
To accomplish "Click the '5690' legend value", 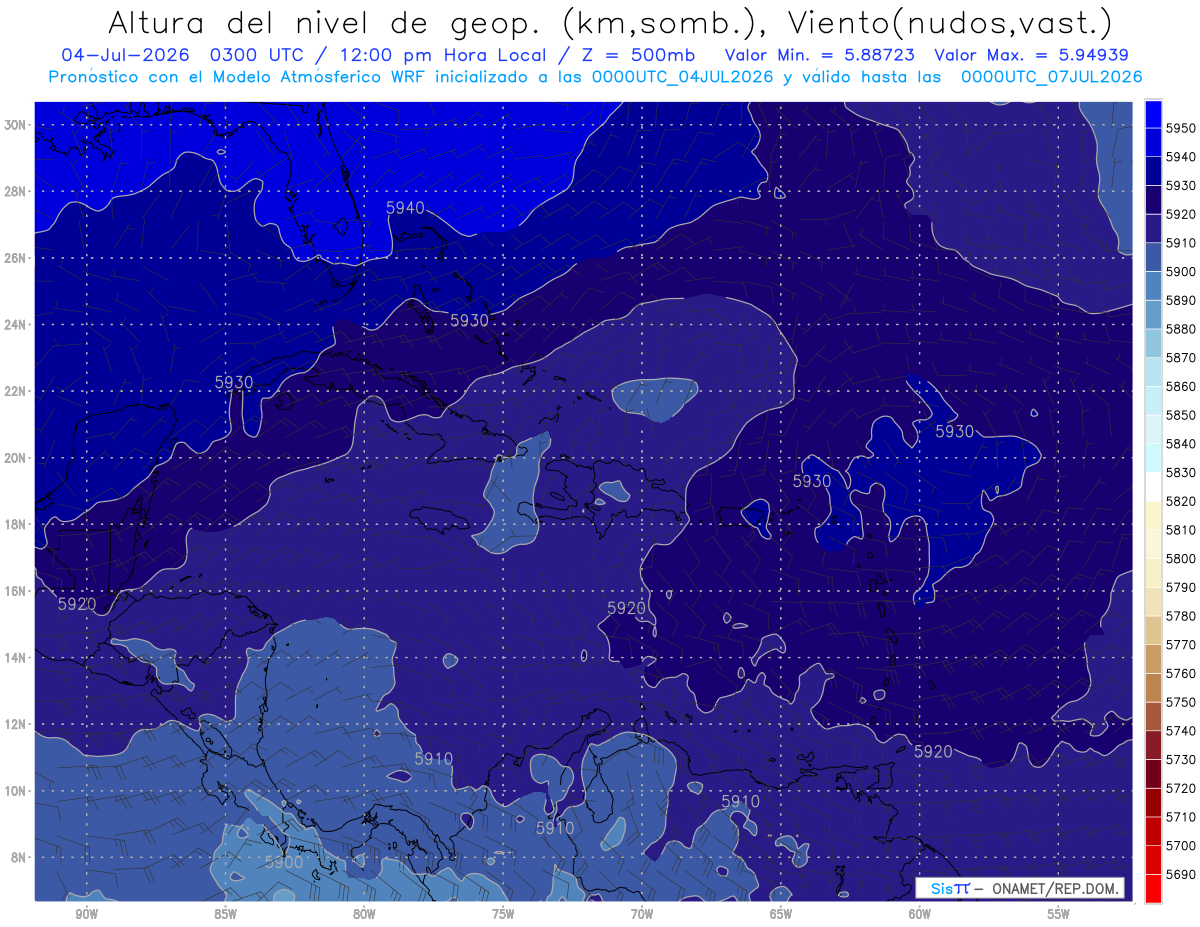I will (1180, 874).
